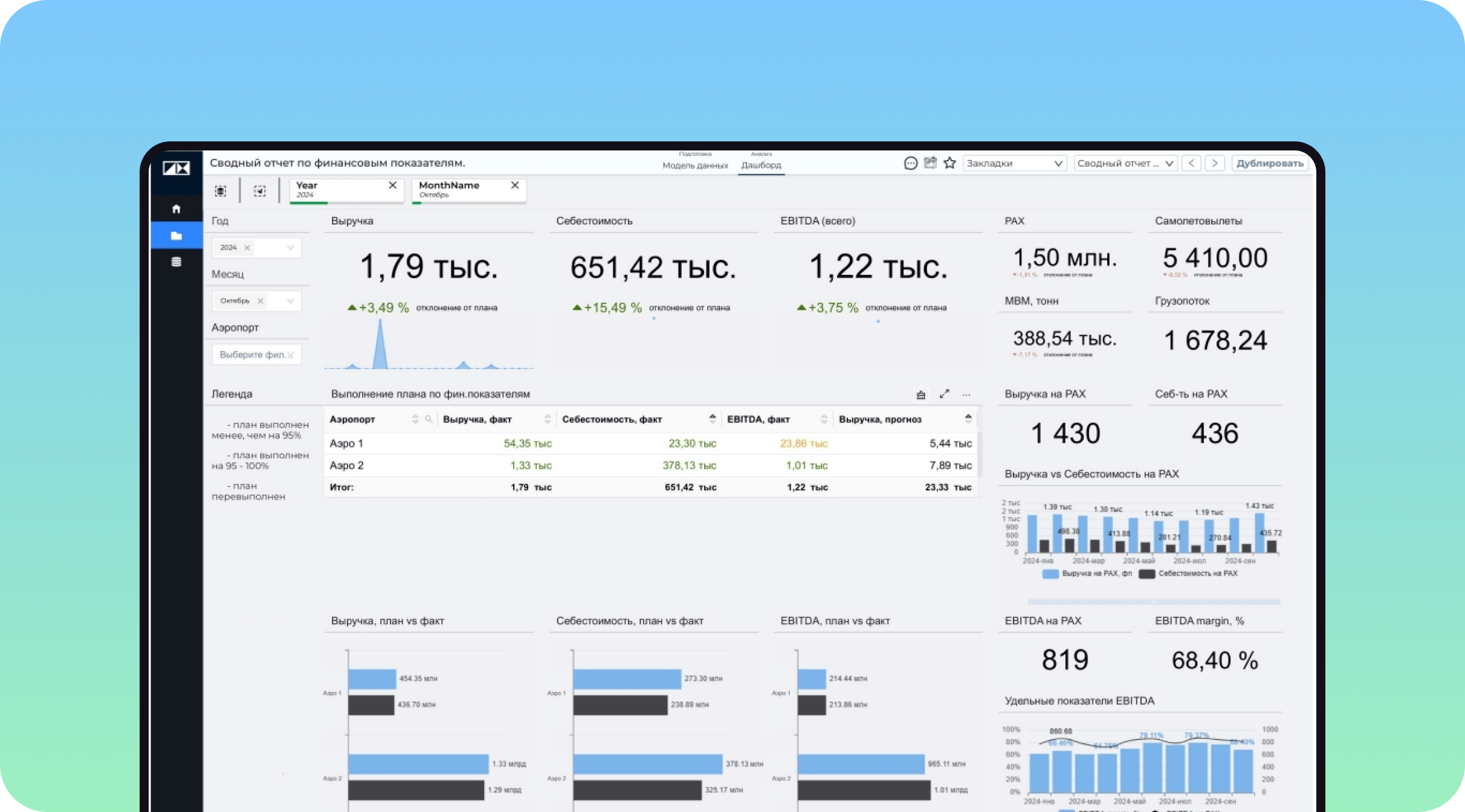Open the home page from sidebar
The width and height of the screenshot is (1465, 812).
(176, 209)
